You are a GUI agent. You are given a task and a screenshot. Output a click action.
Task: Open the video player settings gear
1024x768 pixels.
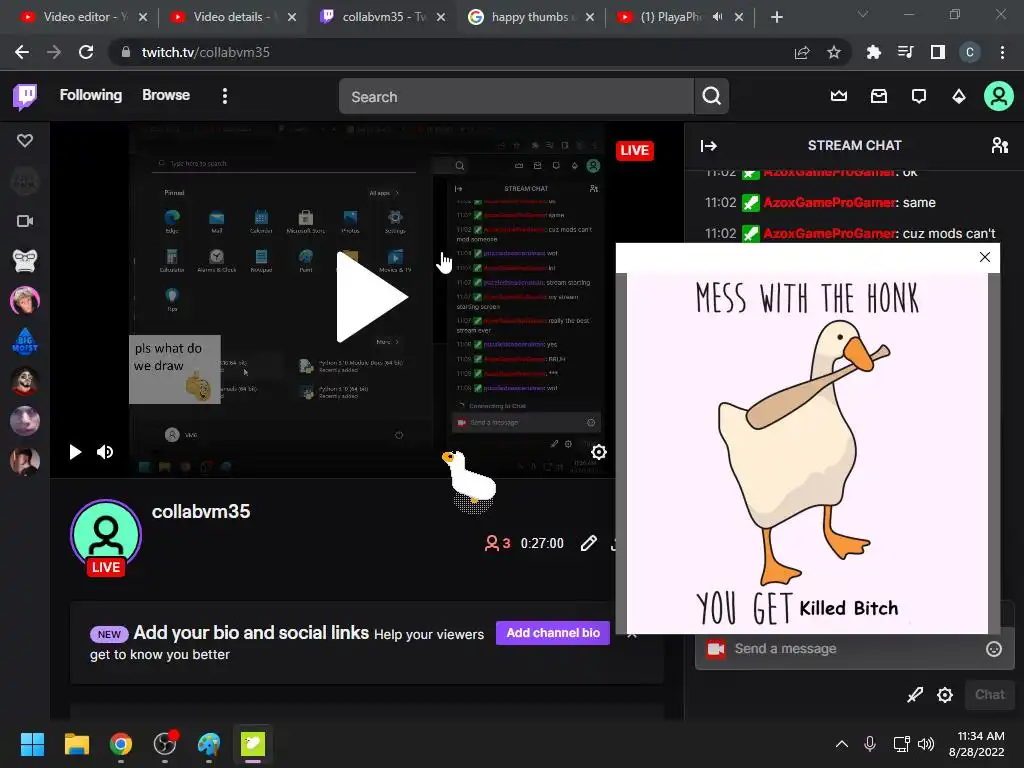[x=599, y=452]
